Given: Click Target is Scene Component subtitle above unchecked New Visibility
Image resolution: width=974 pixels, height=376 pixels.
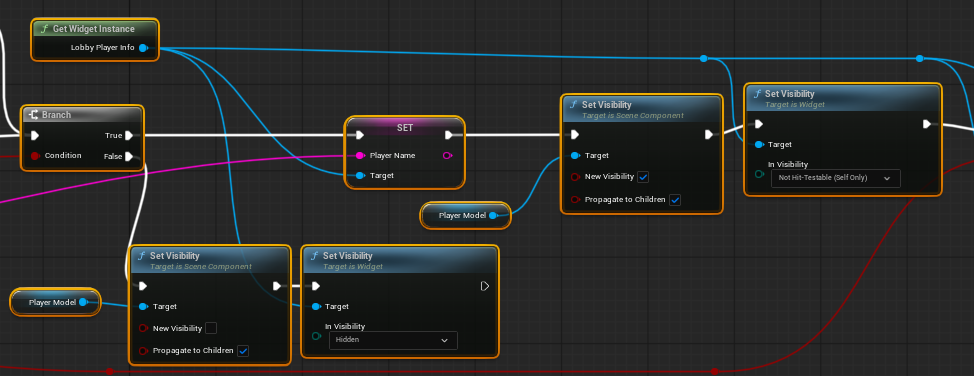Looking at the screenshot, I should (x=201, y=267).
